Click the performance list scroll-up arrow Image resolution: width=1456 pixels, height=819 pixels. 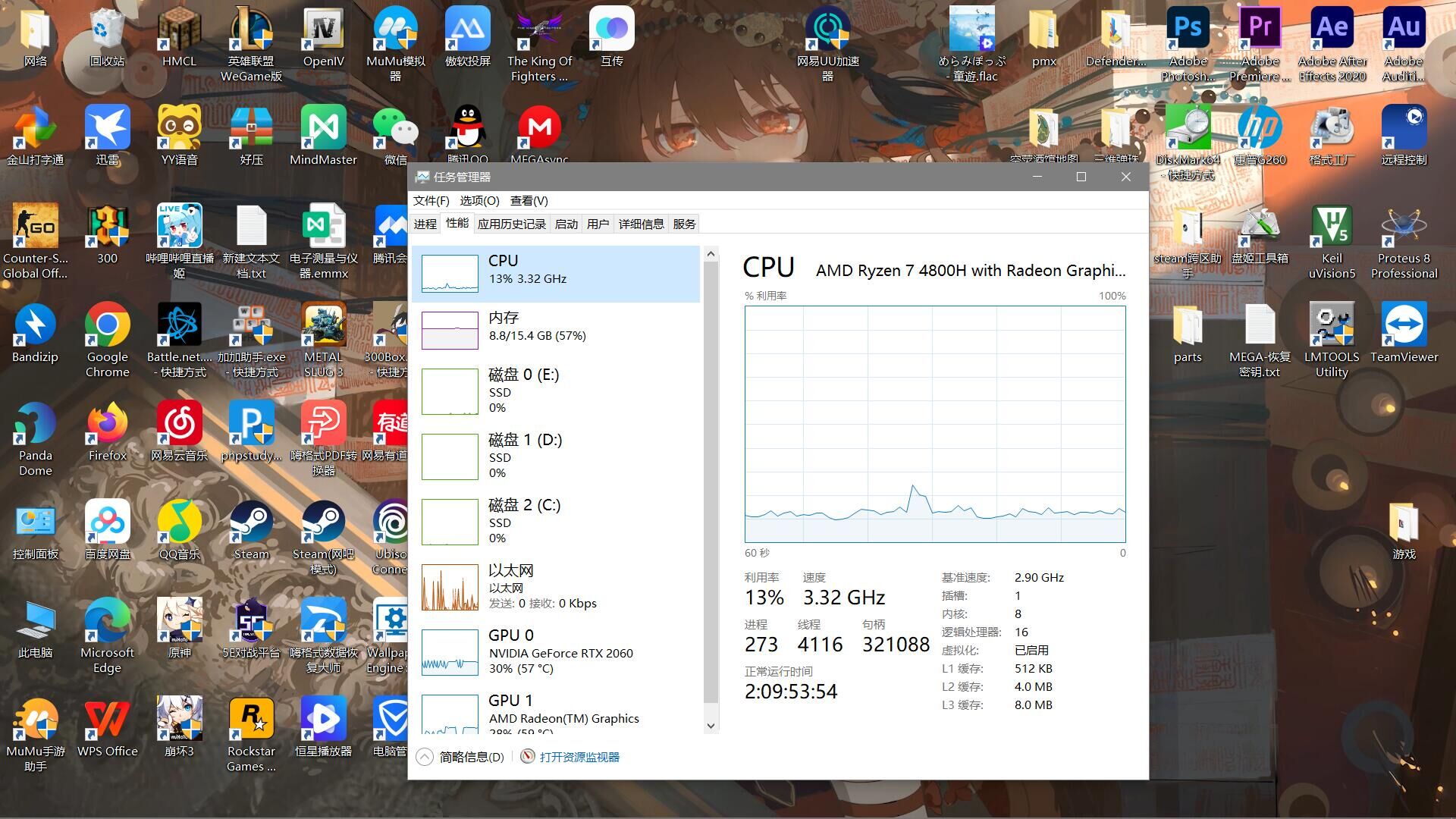pos(711,255)
